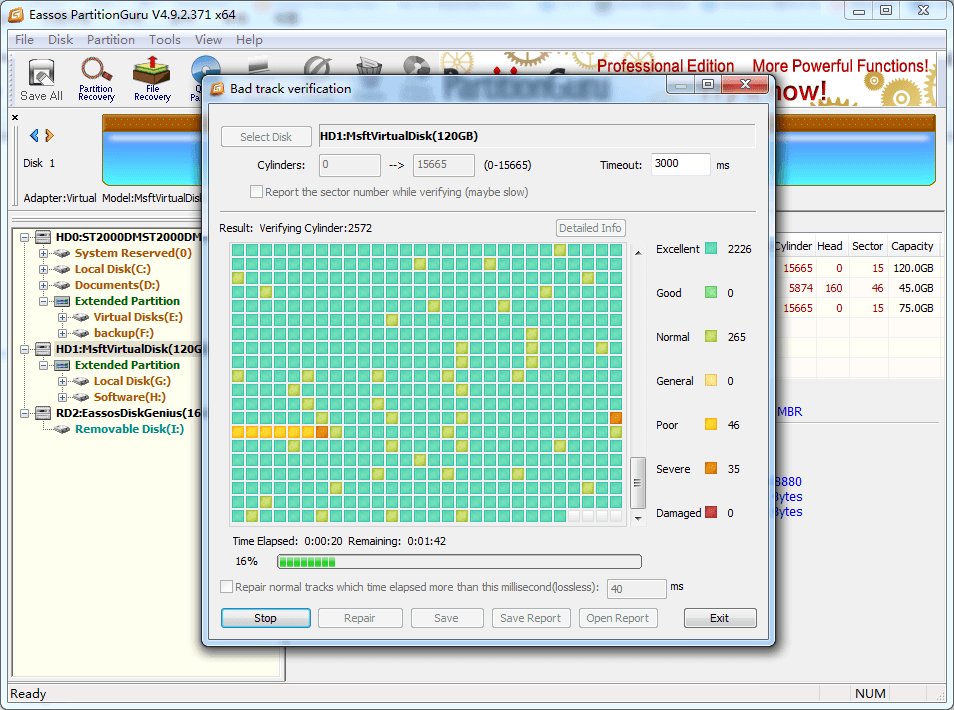Image resolution: width=954 pixels, height=710 pixels.
Task: Click the Local Disk(C:) drive icon
Action: click(62, 269)
